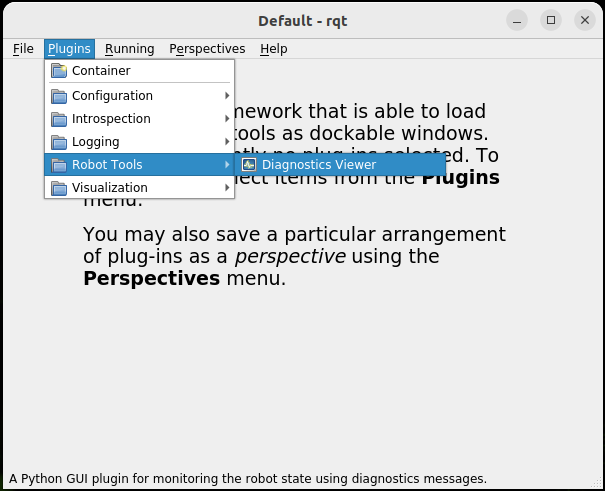
Task: Expand the Logging submenu arrow
Action: pos(227,142)
